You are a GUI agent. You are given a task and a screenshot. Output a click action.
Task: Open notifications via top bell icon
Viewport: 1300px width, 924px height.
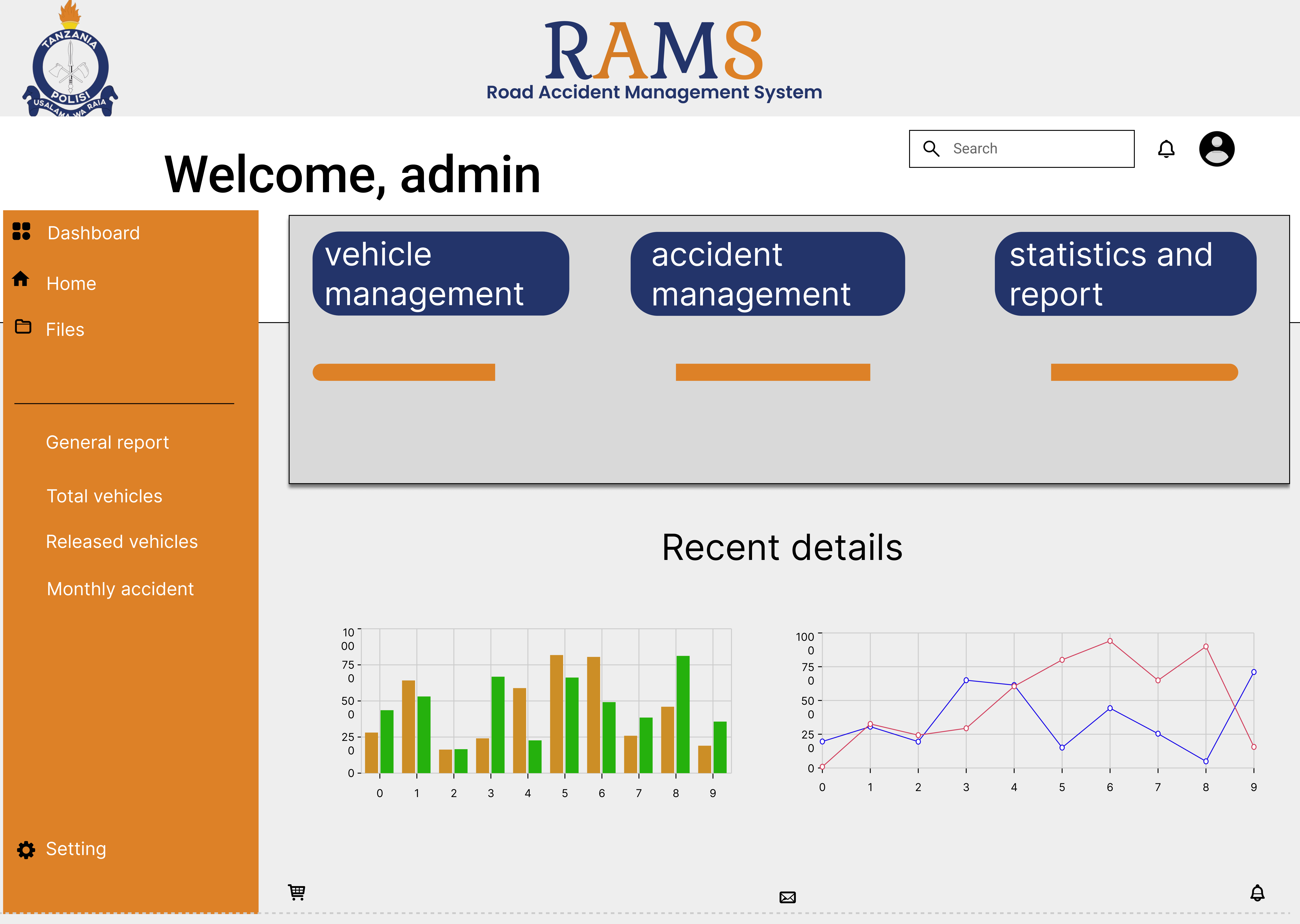pos(1166,149)
